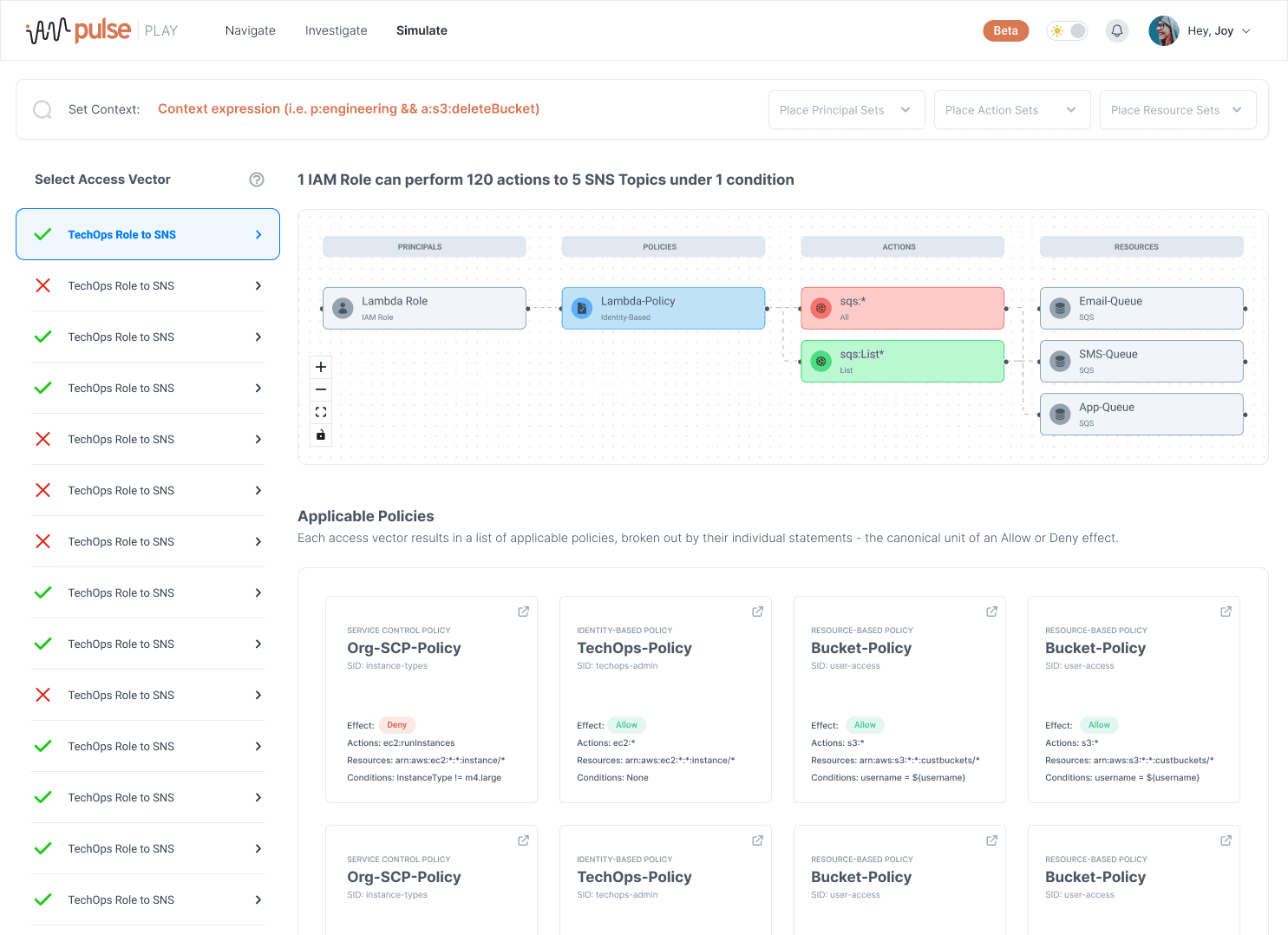Click the POLICIES column header
This screenshot has width=1288, height=935.
tap(664, 247)
